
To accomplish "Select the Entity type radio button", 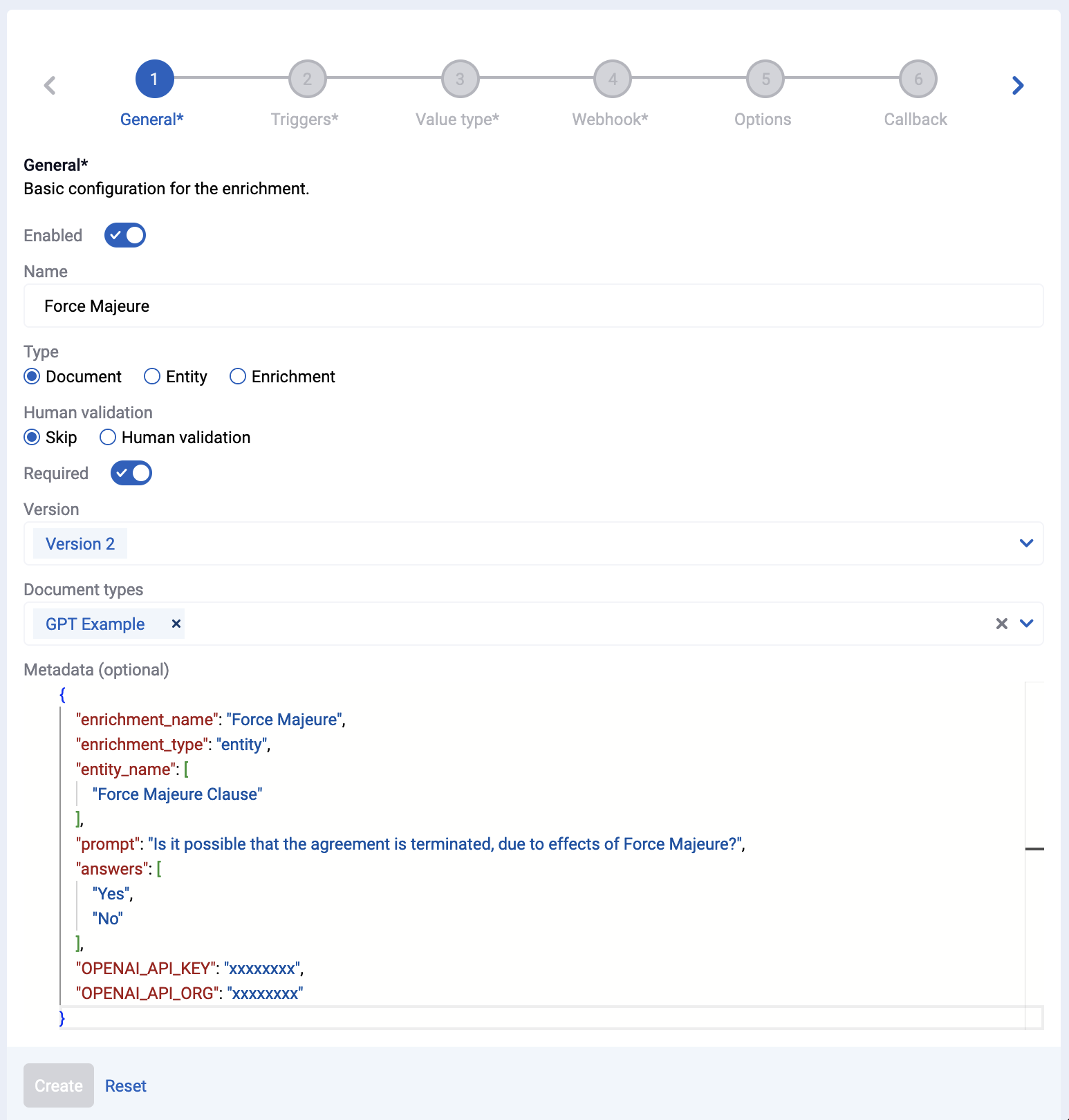I will click(x=152, y=377).
